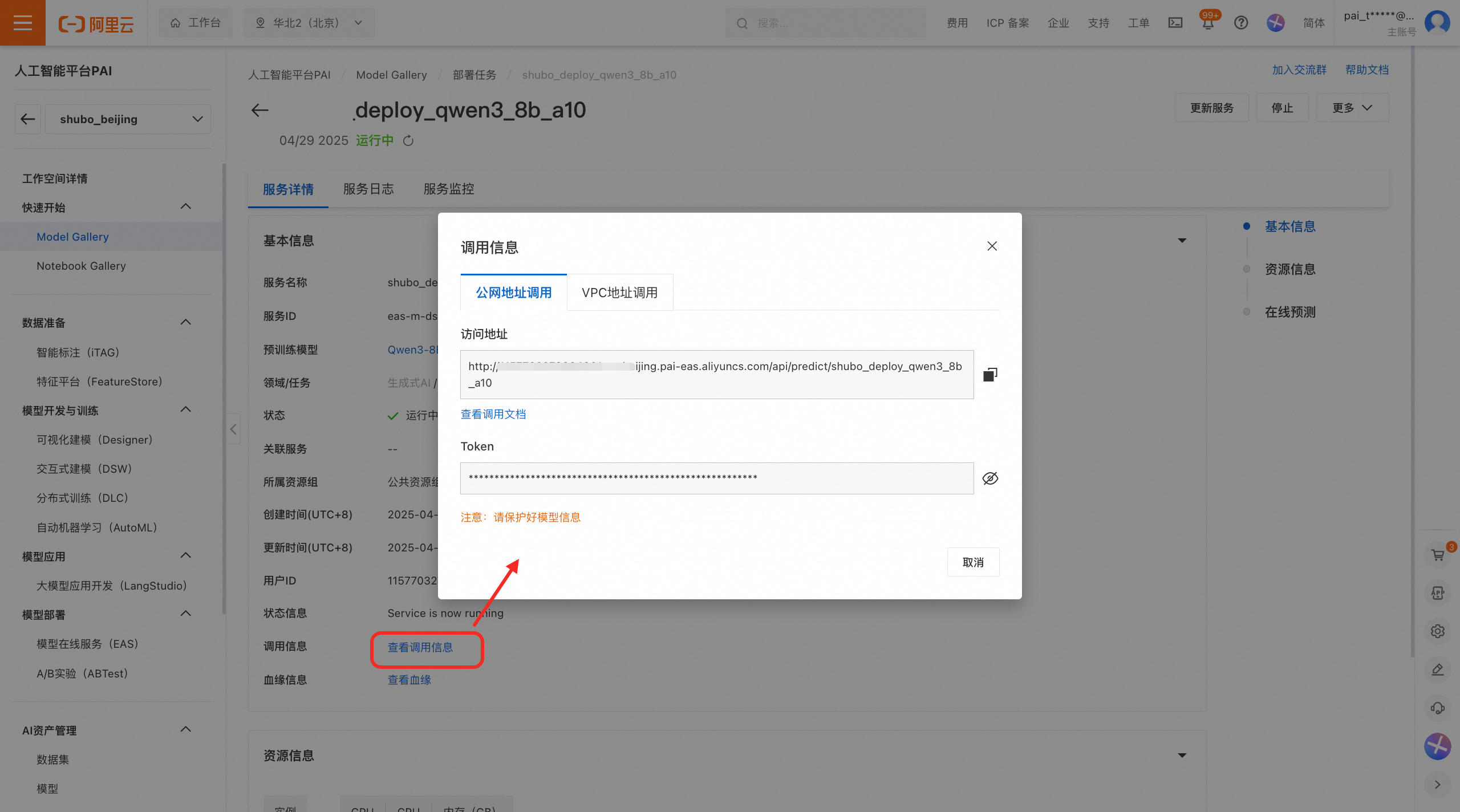Viewport: 1460px width, 812px height.
Task: Close the 调用信息 dialog
Action: point(992,246)
